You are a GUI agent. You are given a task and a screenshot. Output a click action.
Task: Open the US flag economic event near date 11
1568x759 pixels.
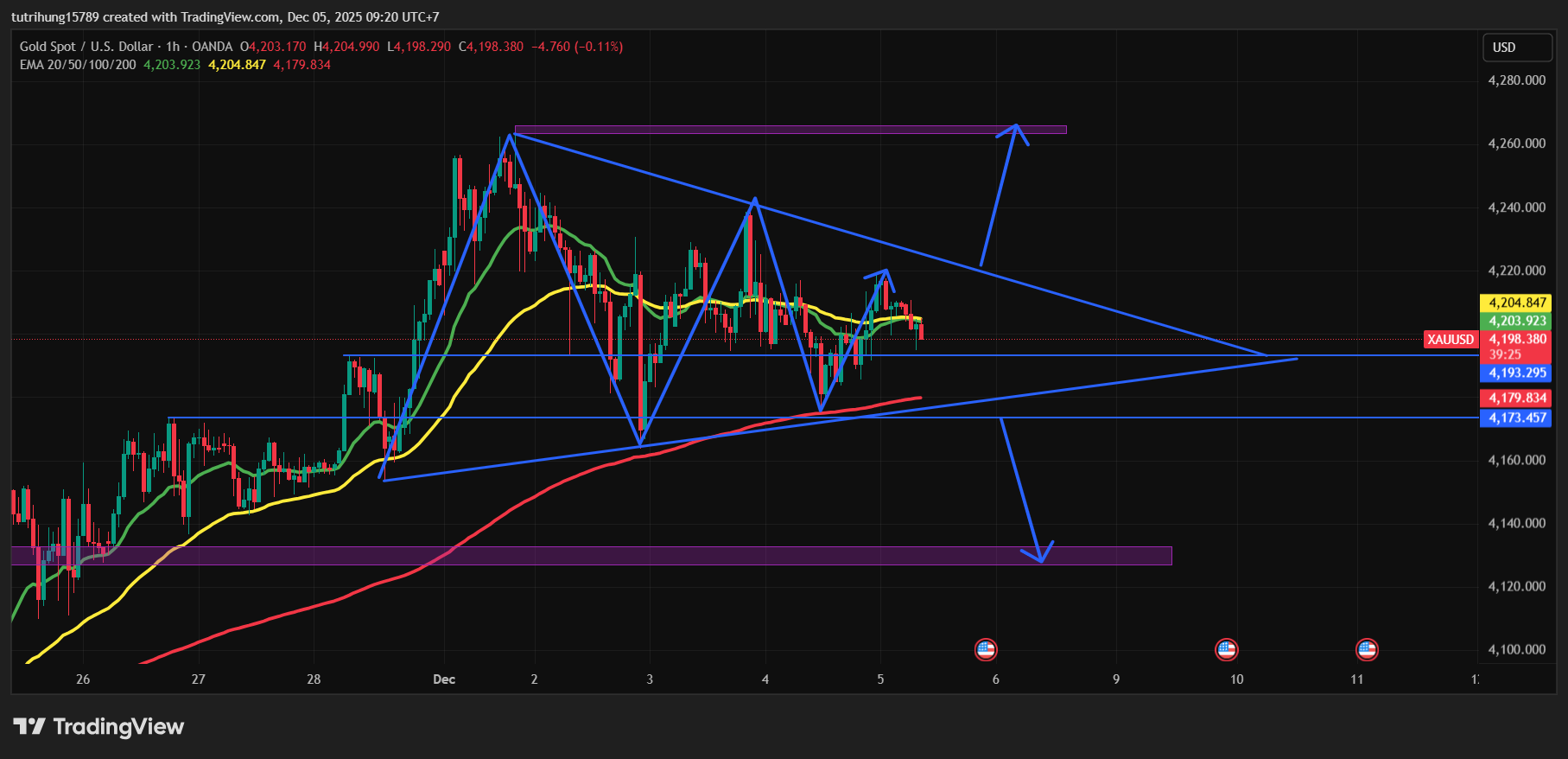pyautogui.click(x=1367, y=649)
